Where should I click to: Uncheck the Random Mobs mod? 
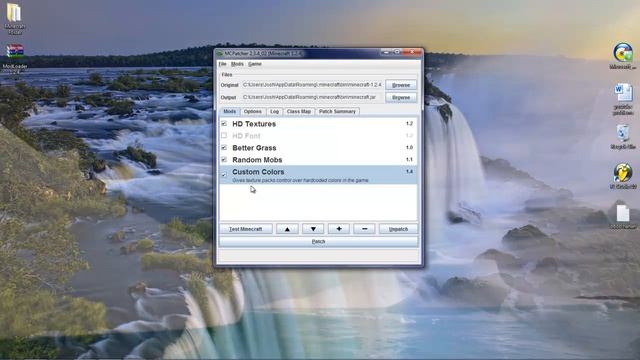click(224, 160)
